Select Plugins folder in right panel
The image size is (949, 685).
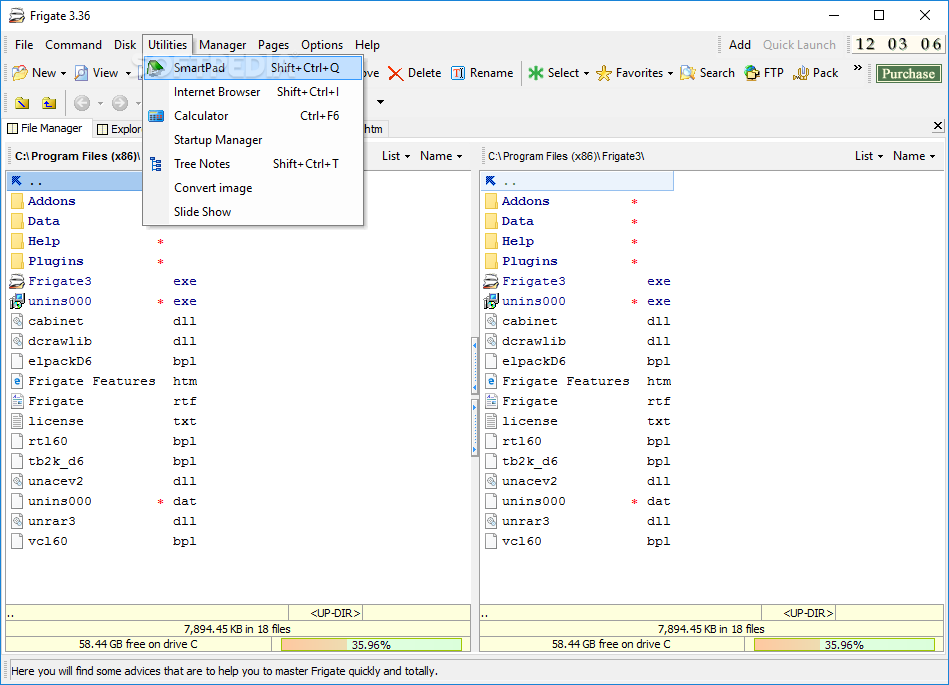pos(577,261)
